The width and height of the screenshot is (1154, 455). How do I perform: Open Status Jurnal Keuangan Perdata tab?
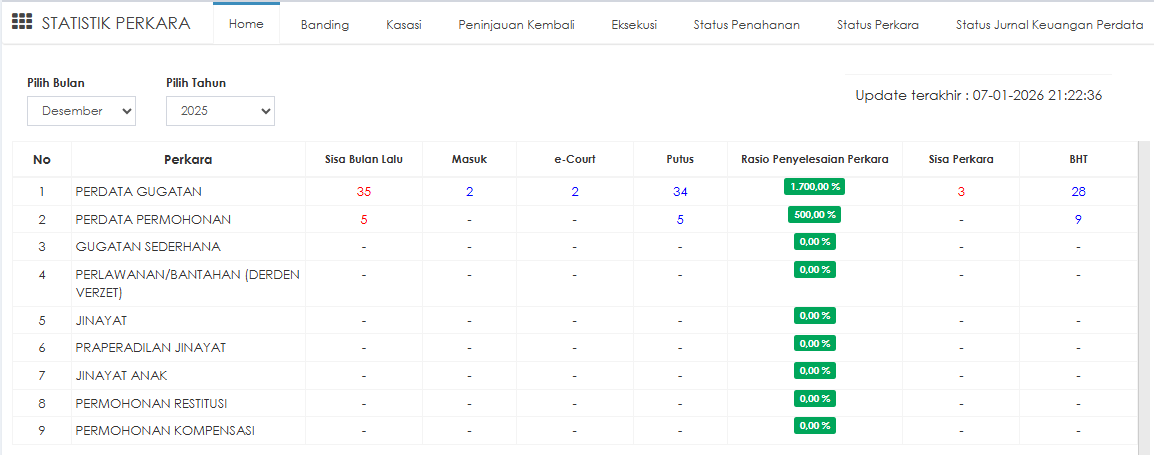point(1049,25)
